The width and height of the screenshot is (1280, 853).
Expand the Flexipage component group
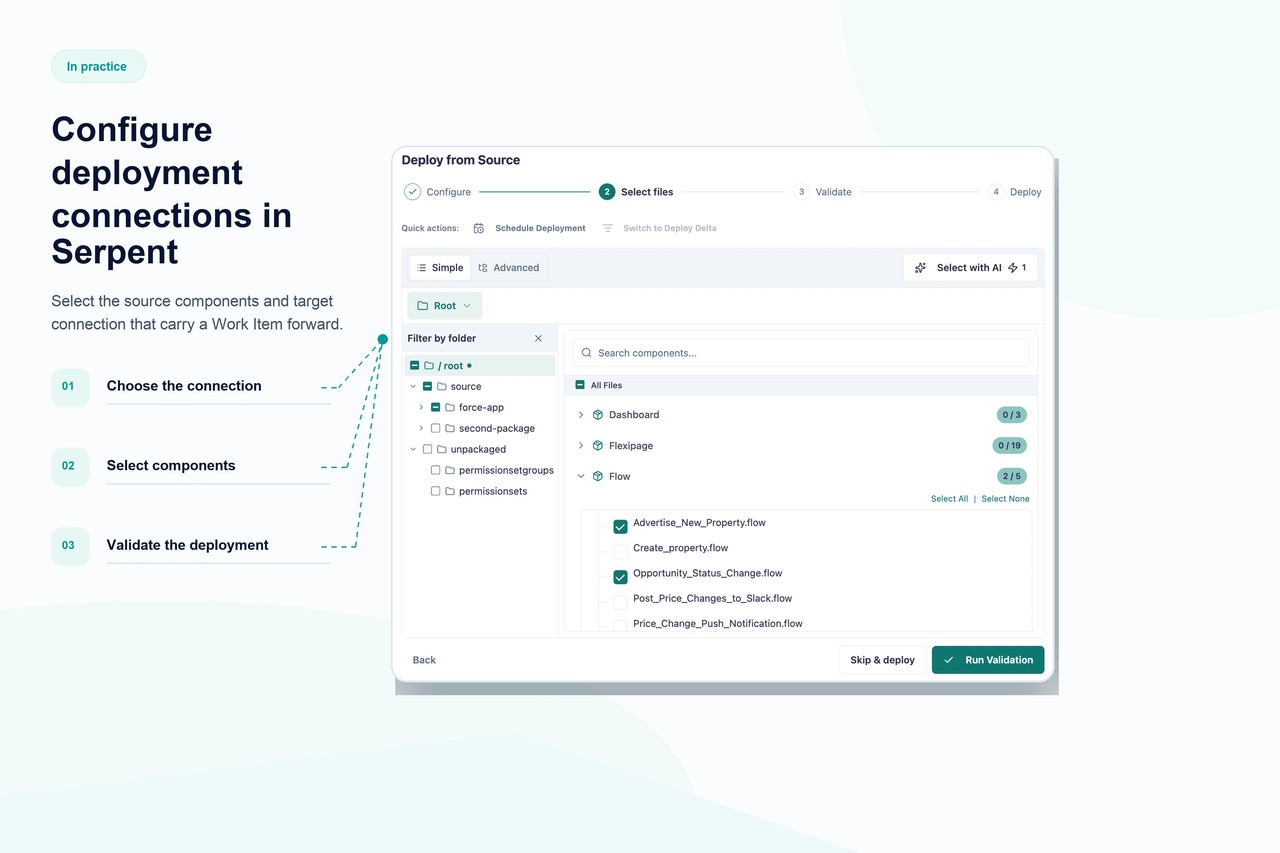(x=581, y=446)
